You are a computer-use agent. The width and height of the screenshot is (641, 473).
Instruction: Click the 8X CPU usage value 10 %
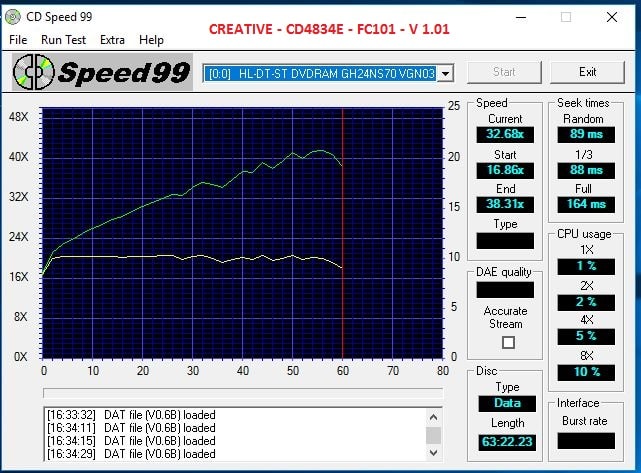point(586,372)
